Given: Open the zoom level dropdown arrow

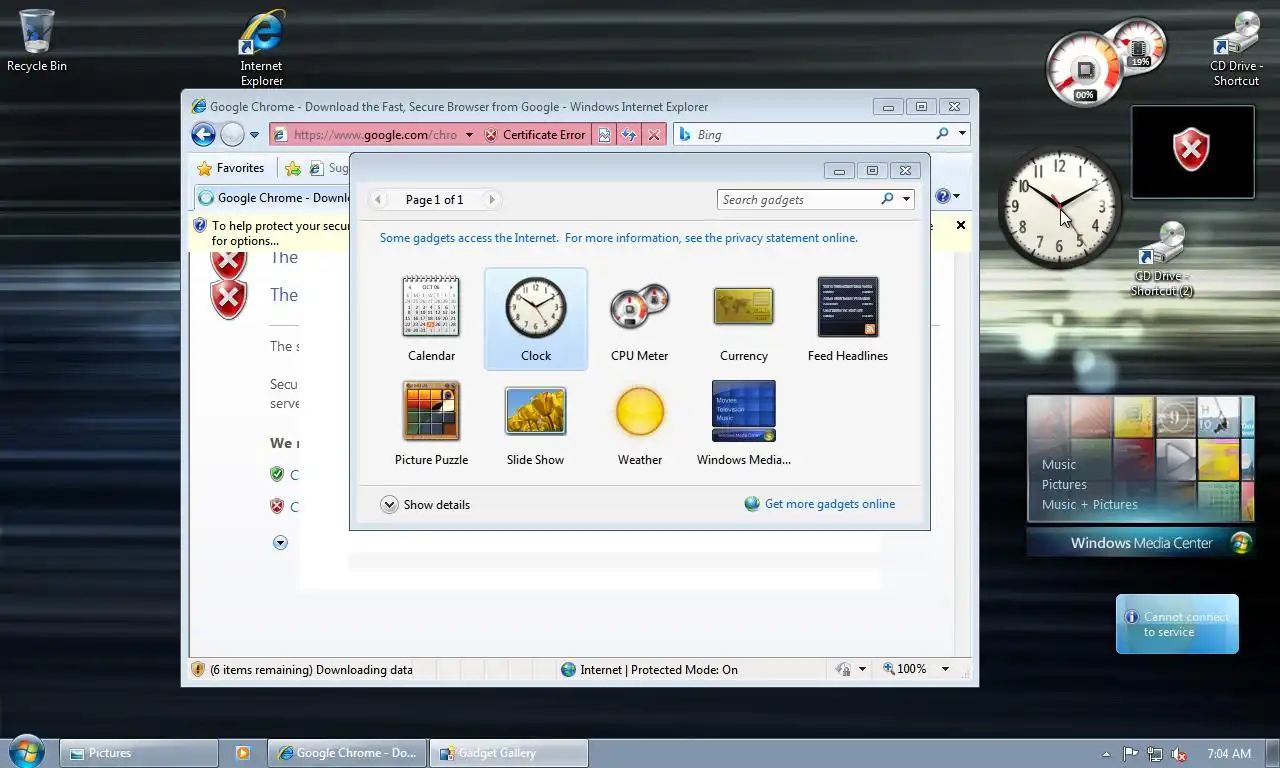Looking at the screenshot, I should [945, 669].
